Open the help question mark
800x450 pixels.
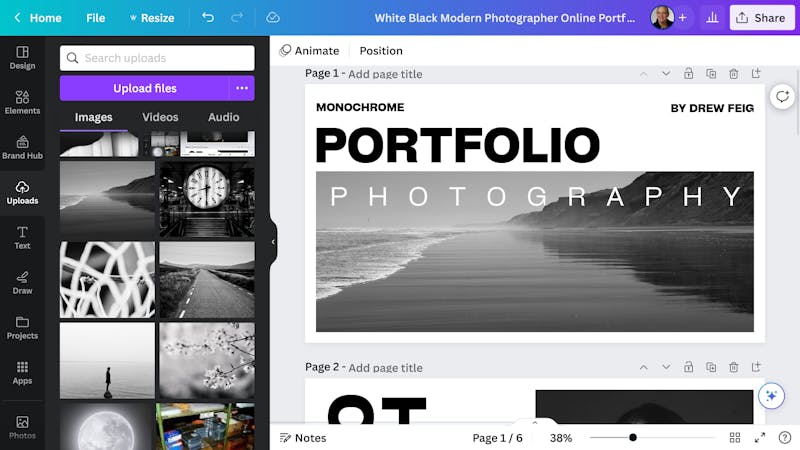coord(785,437)
